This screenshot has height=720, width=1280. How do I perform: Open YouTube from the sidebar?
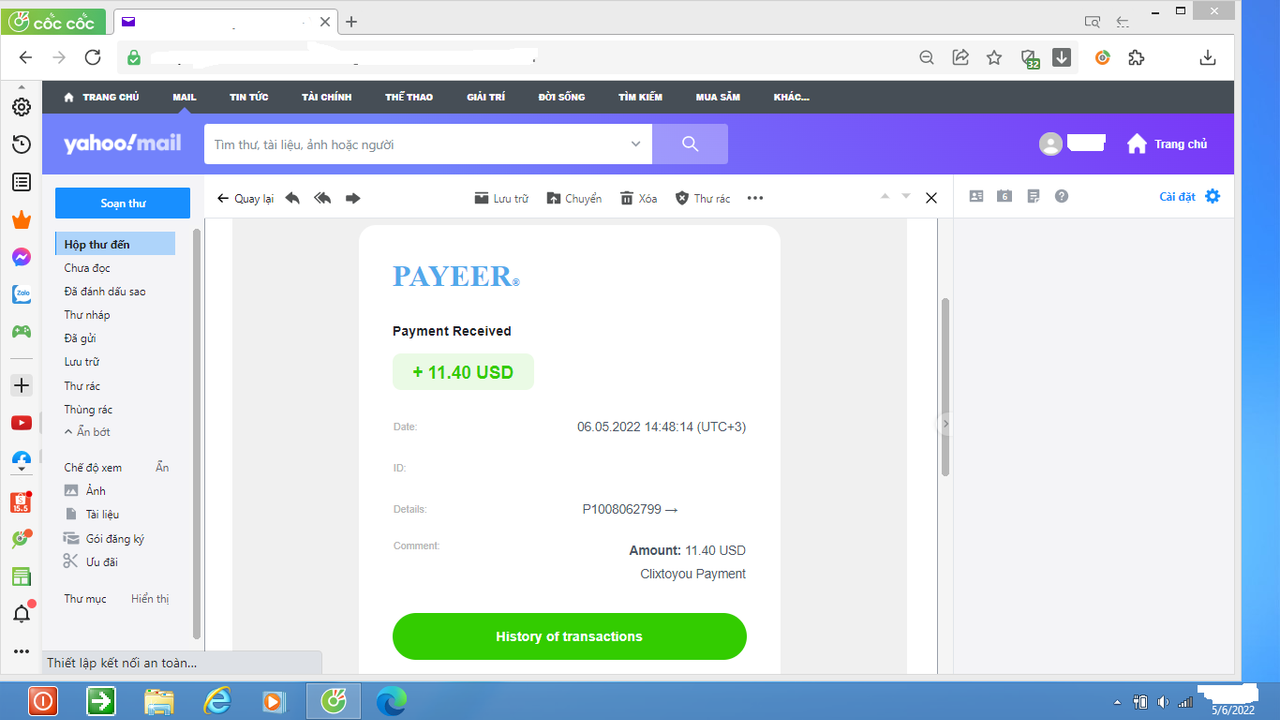pyautogui.click(x=21, y=423)
